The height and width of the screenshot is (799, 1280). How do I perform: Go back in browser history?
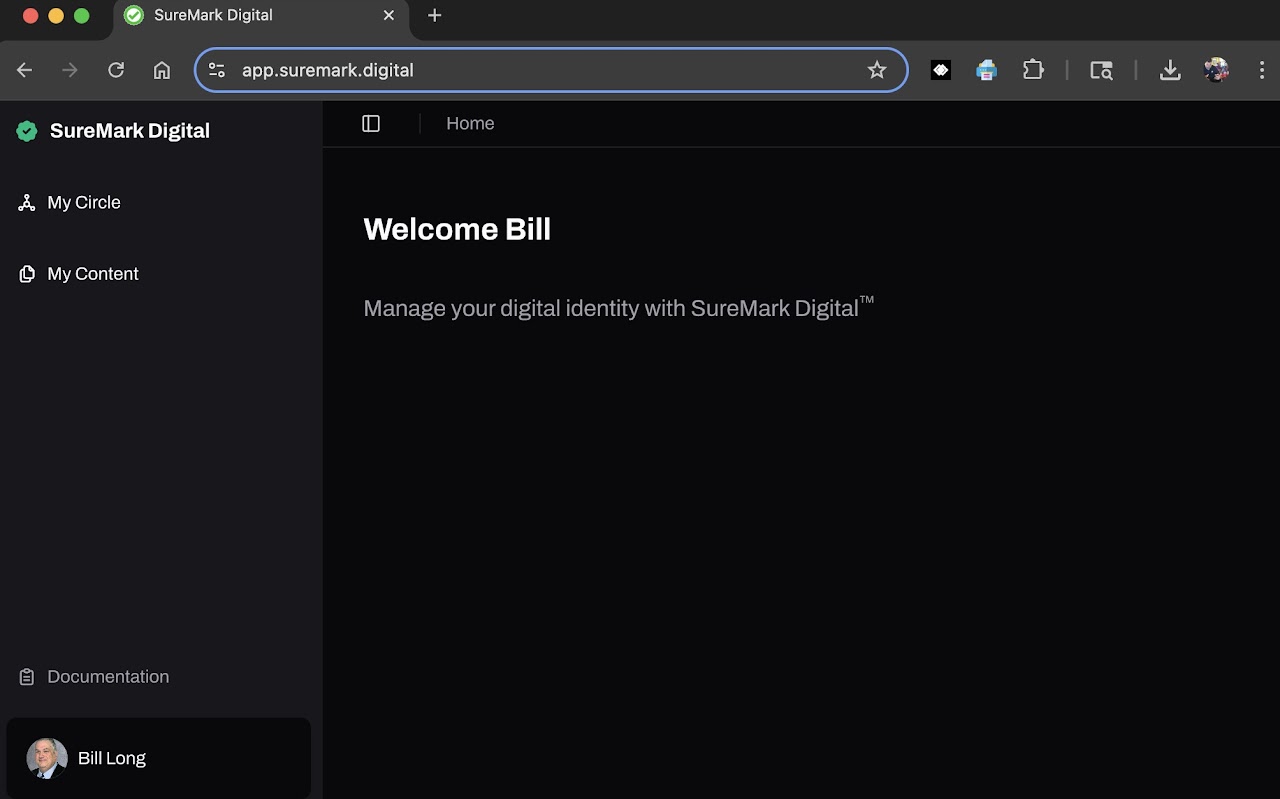point(25,70)
